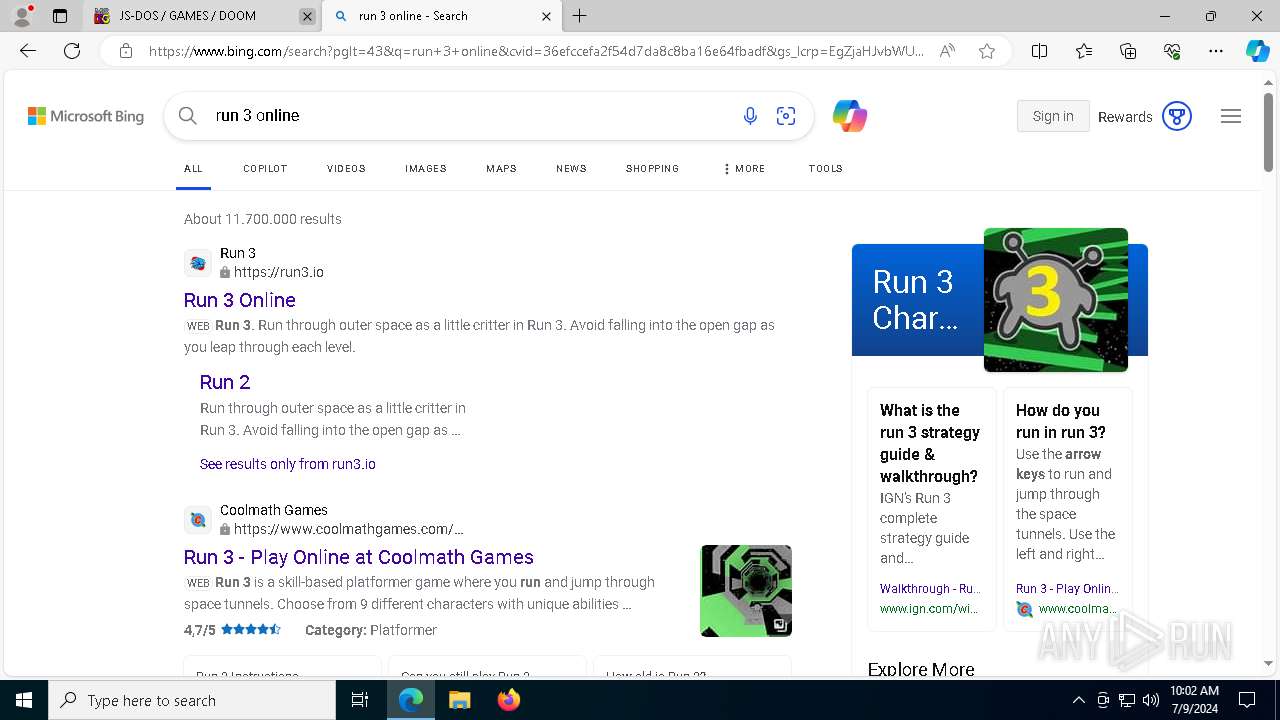This screenshot has width=1280, height=720.
Task: Switch to the COPILOT tab
Action: [265, 169]
